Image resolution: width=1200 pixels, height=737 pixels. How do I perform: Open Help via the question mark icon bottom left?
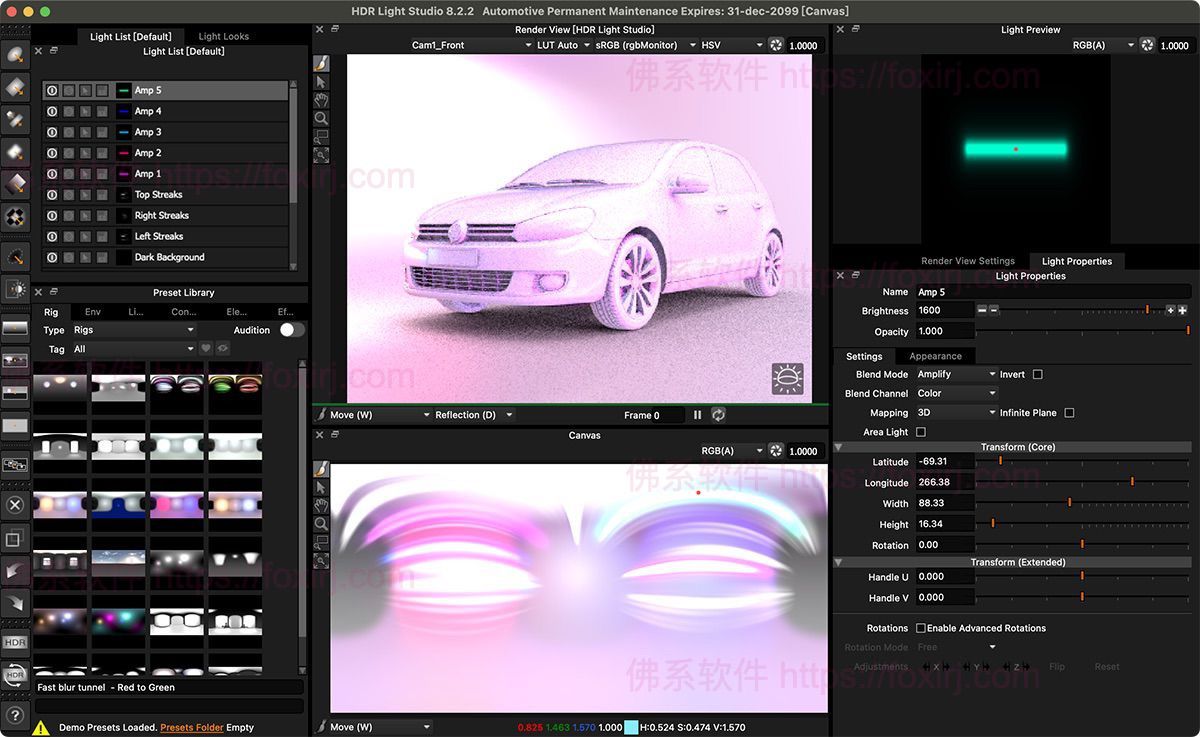[x=15, y=716]
